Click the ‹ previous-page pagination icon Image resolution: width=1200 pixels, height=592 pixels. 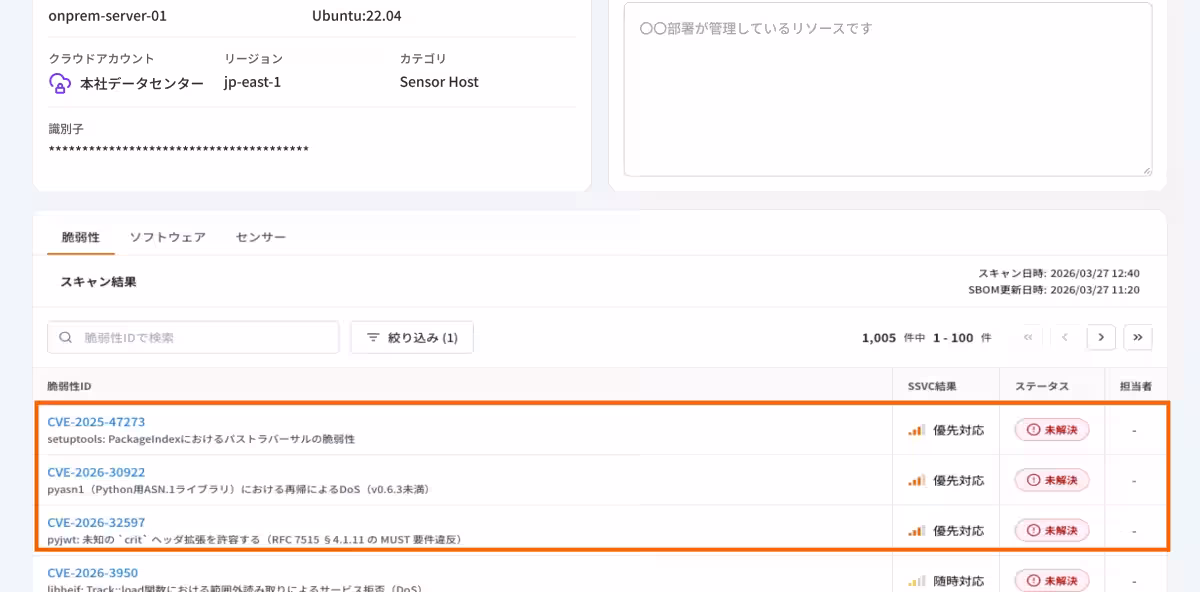click(x=1064, y=337)
